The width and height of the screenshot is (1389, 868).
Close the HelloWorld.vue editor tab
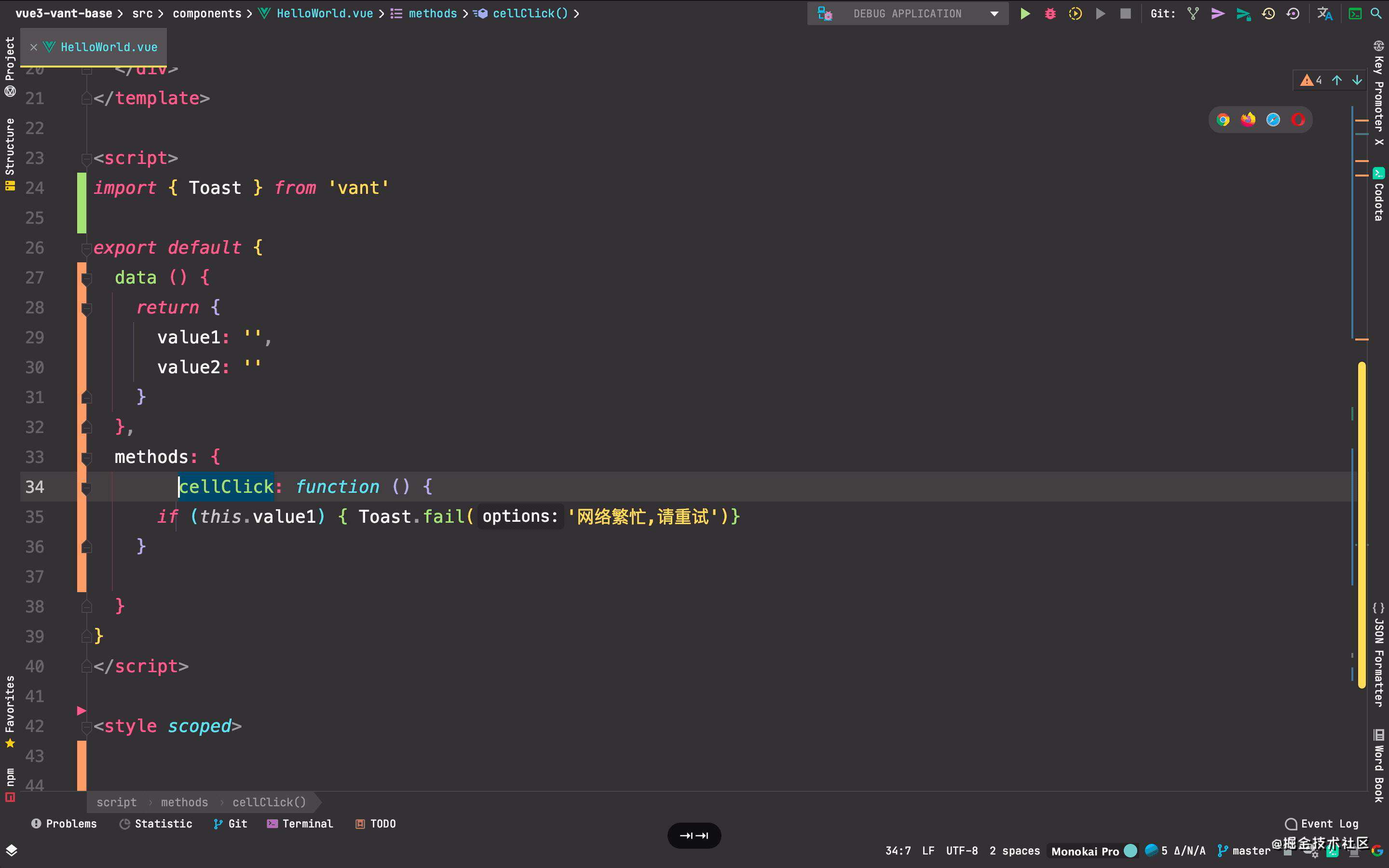pos(33,47)
